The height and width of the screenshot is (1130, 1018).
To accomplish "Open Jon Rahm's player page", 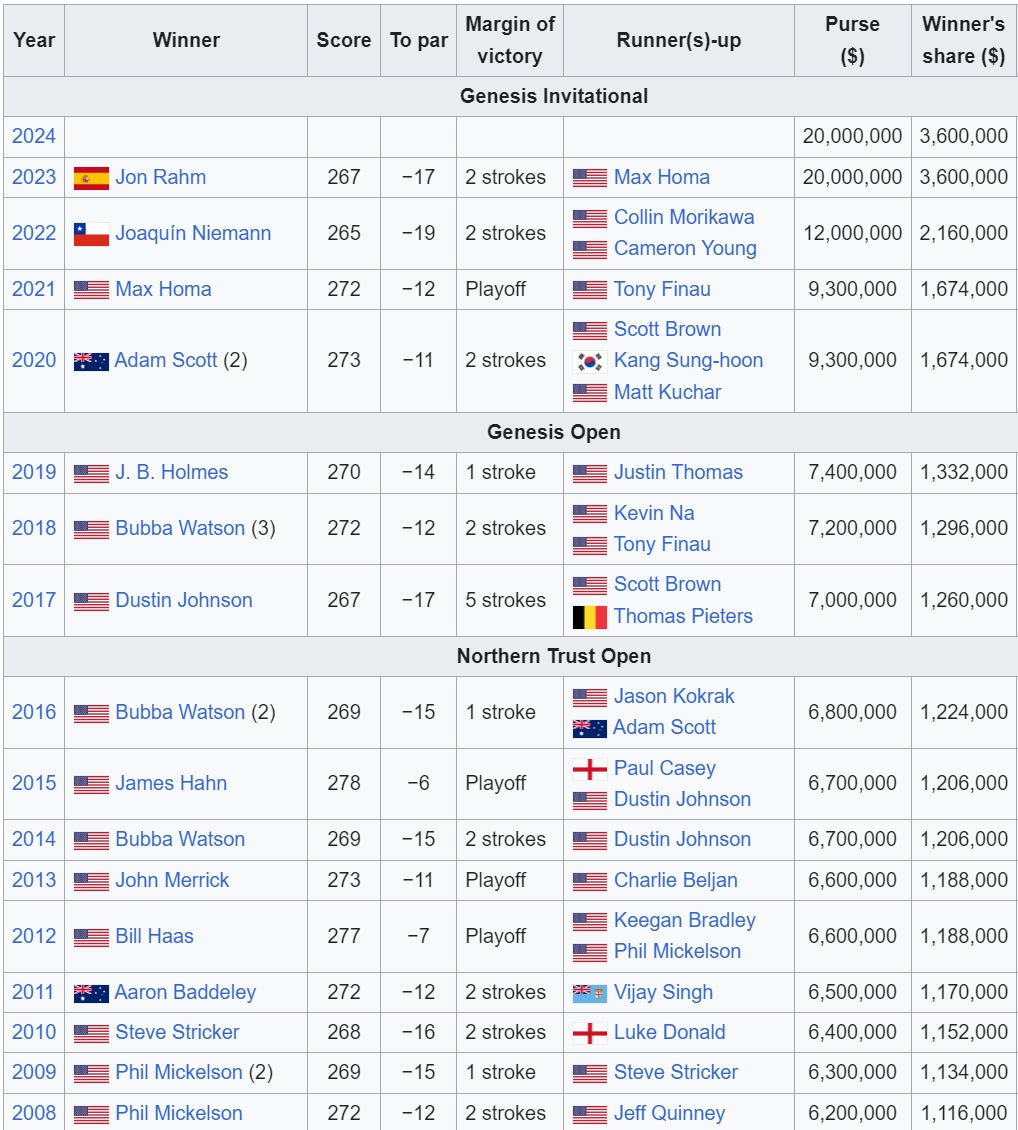I will click(160, 177).
